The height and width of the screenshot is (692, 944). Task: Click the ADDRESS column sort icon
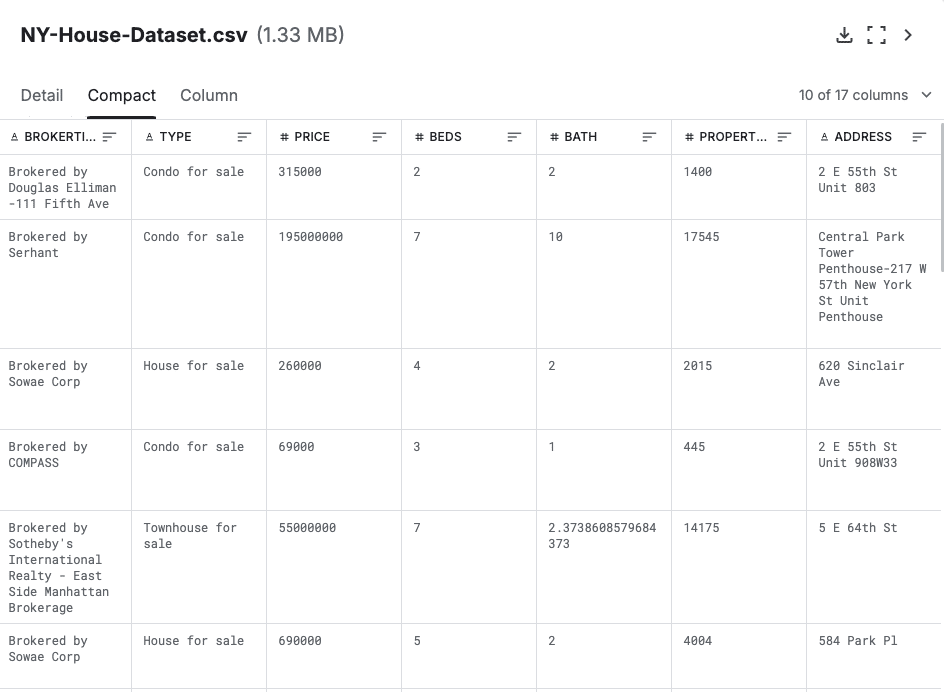919,137
